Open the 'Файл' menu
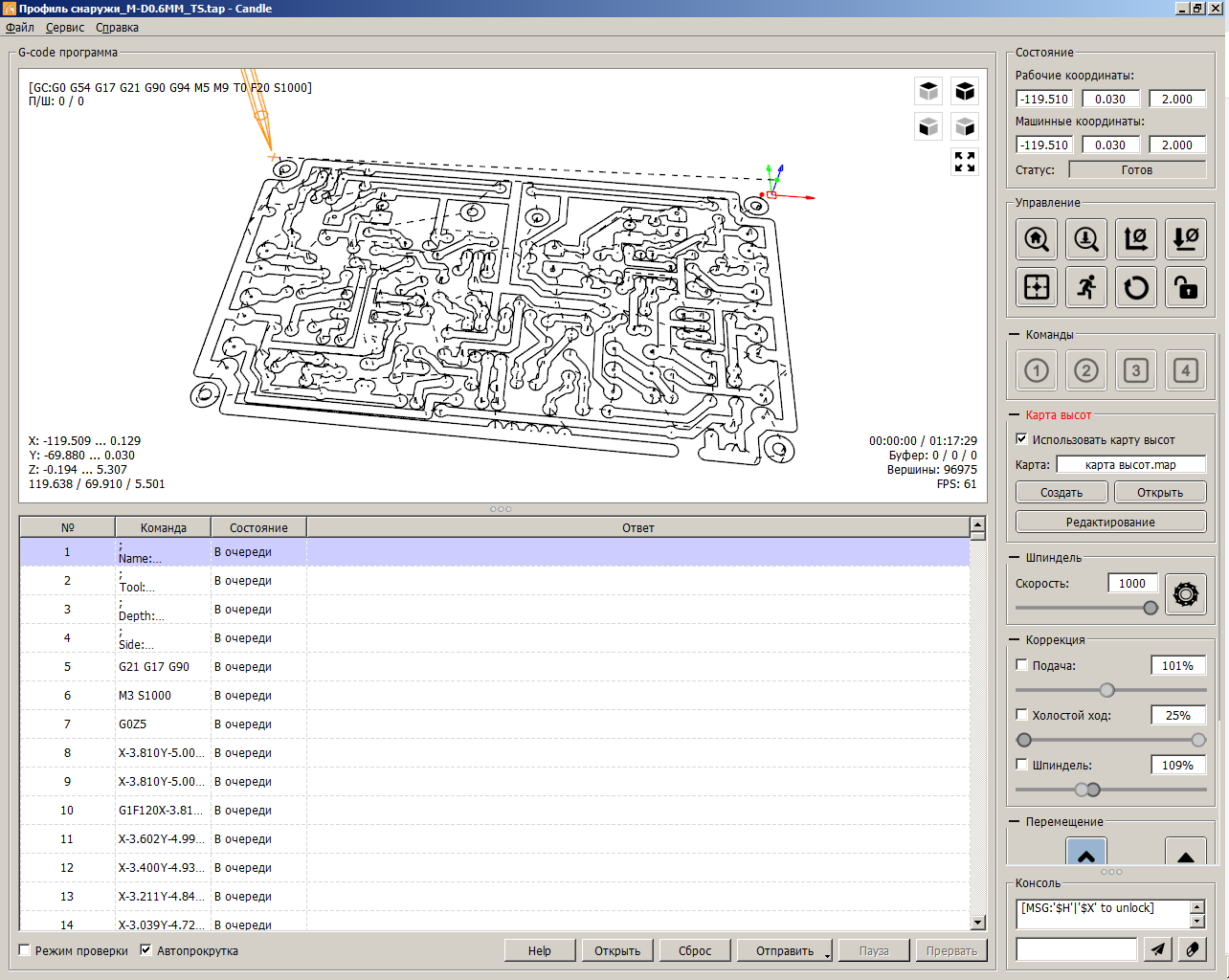The height and width of the screenshot is (980, 1229). coord(20,28)
